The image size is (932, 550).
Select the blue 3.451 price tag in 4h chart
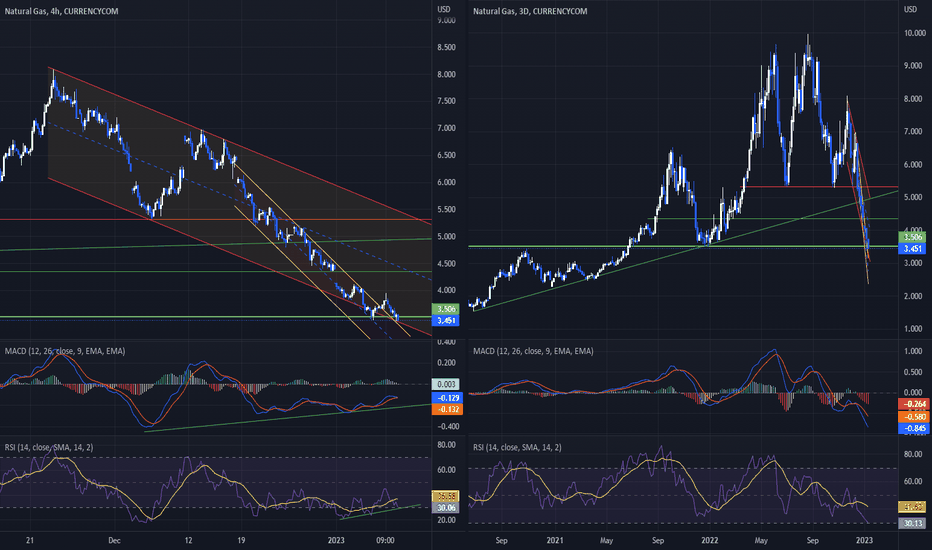[x=446, y=320]
